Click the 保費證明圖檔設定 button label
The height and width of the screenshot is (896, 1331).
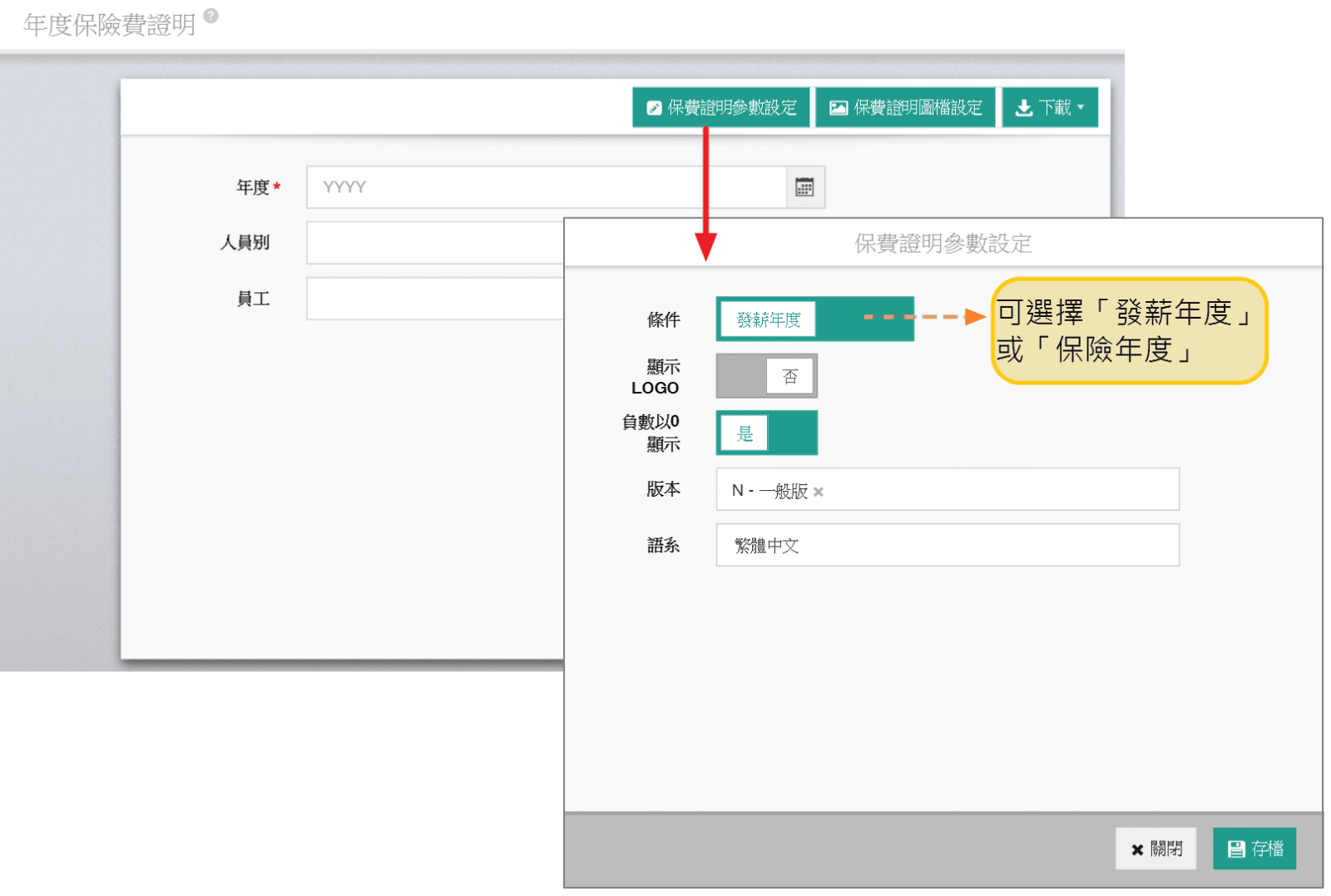[x=918, y=108]
